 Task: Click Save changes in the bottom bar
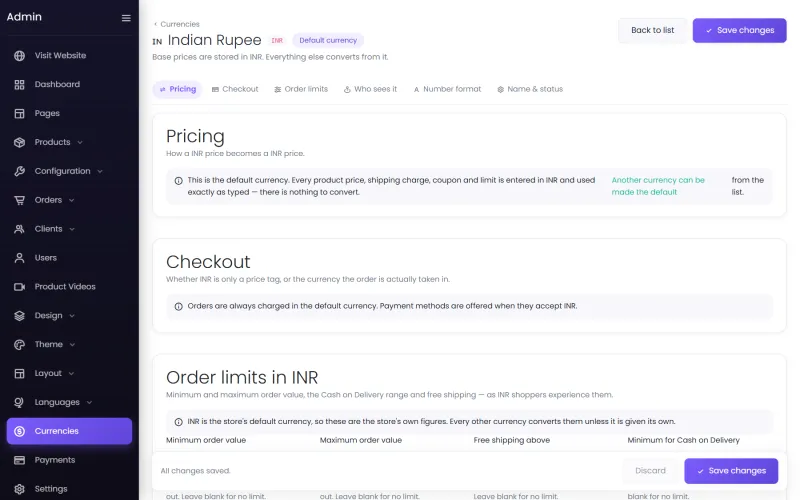731,471
